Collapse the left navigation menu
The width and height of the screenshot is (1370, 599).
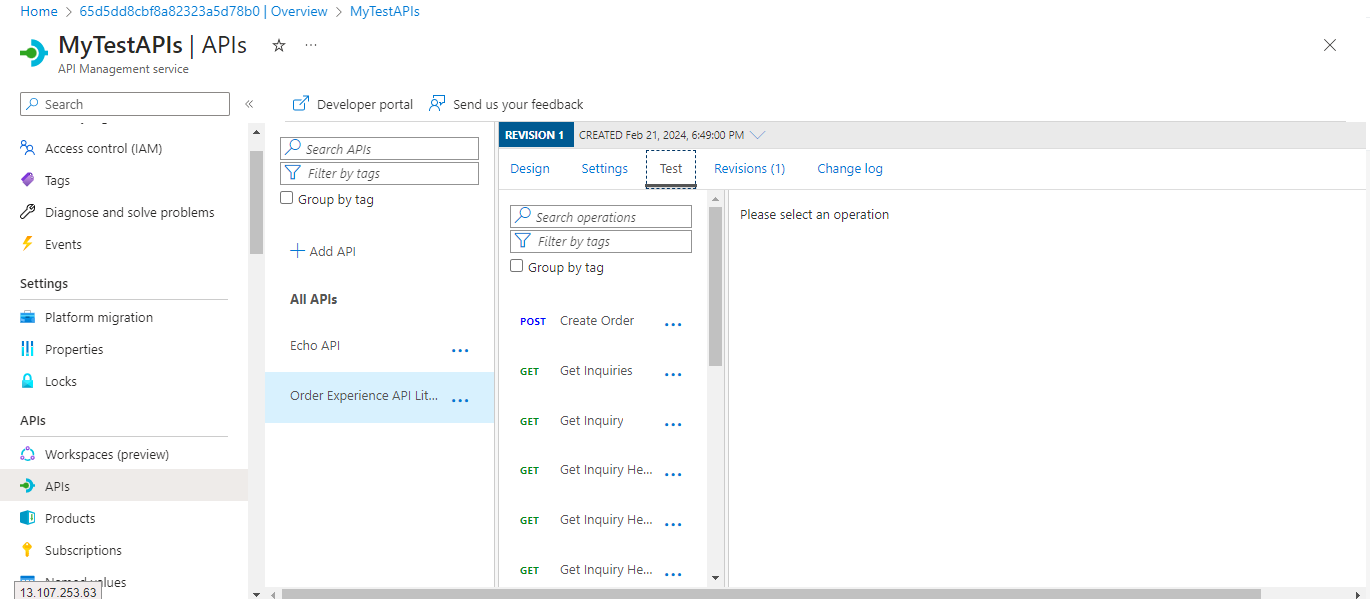(249, 104)
